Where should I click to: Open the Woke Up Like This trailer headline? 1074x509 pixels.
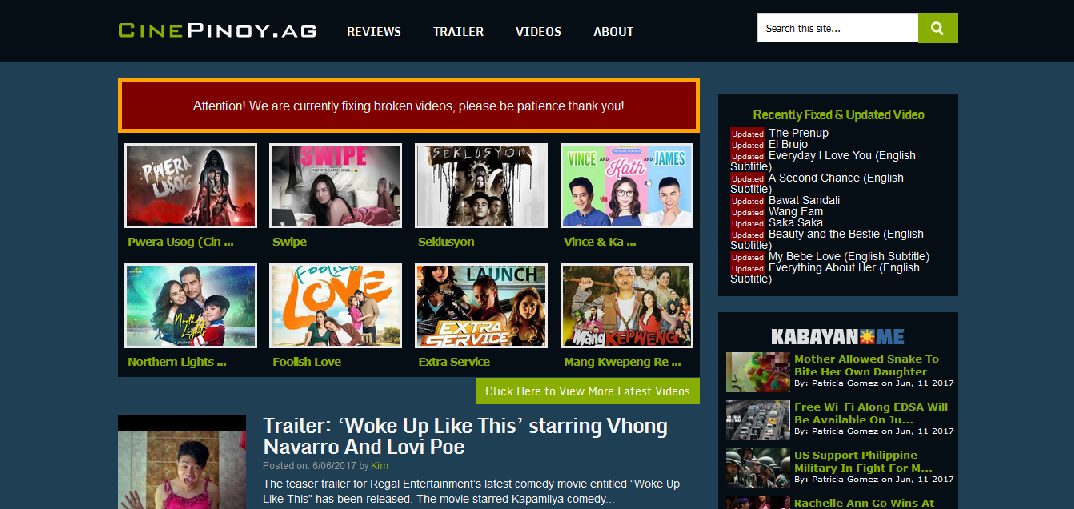(x=465, y=436)
